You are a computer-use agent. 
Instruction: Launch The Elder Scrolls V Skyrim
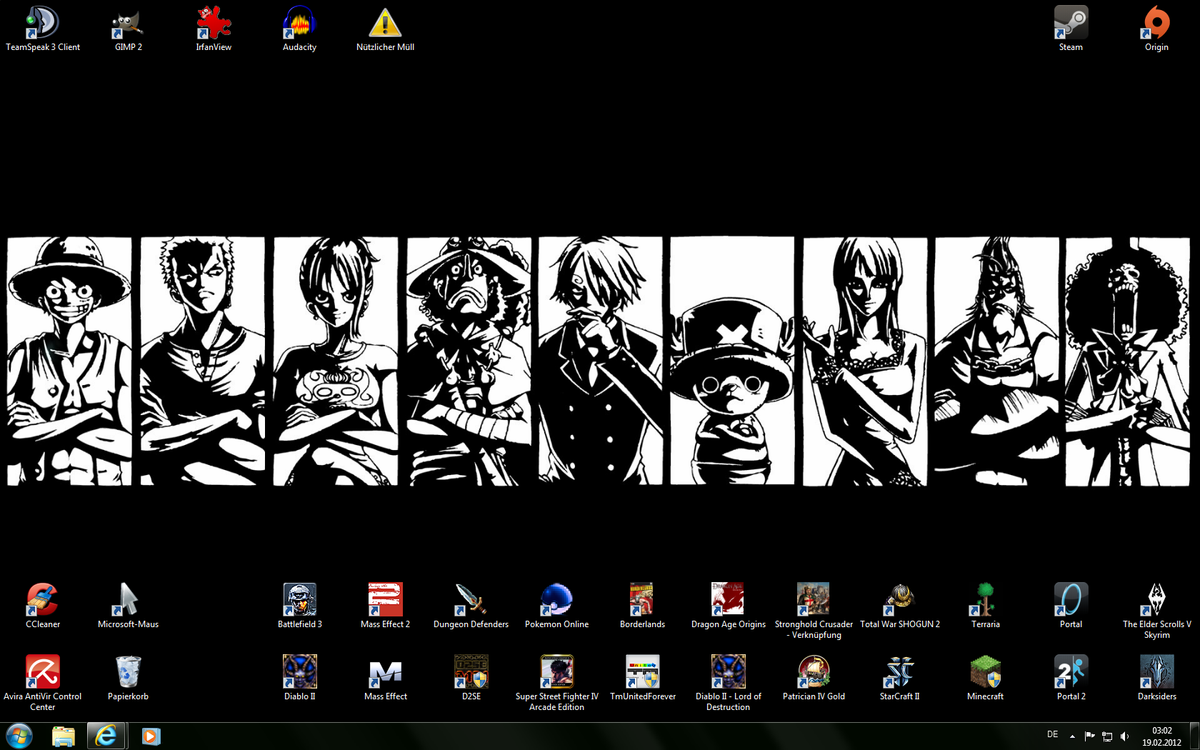(1157, 611)
